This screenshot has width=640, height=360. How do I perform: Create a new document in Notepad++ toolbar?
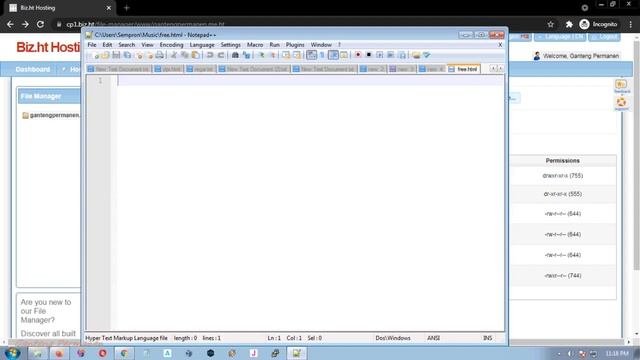coord(95,55)
